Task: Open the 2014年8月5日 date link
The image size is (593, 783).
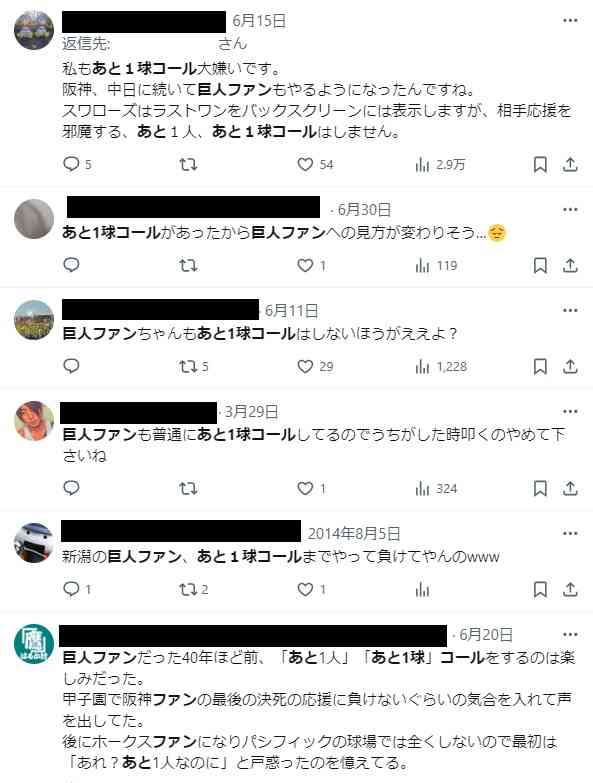Action: click(354, 534)
